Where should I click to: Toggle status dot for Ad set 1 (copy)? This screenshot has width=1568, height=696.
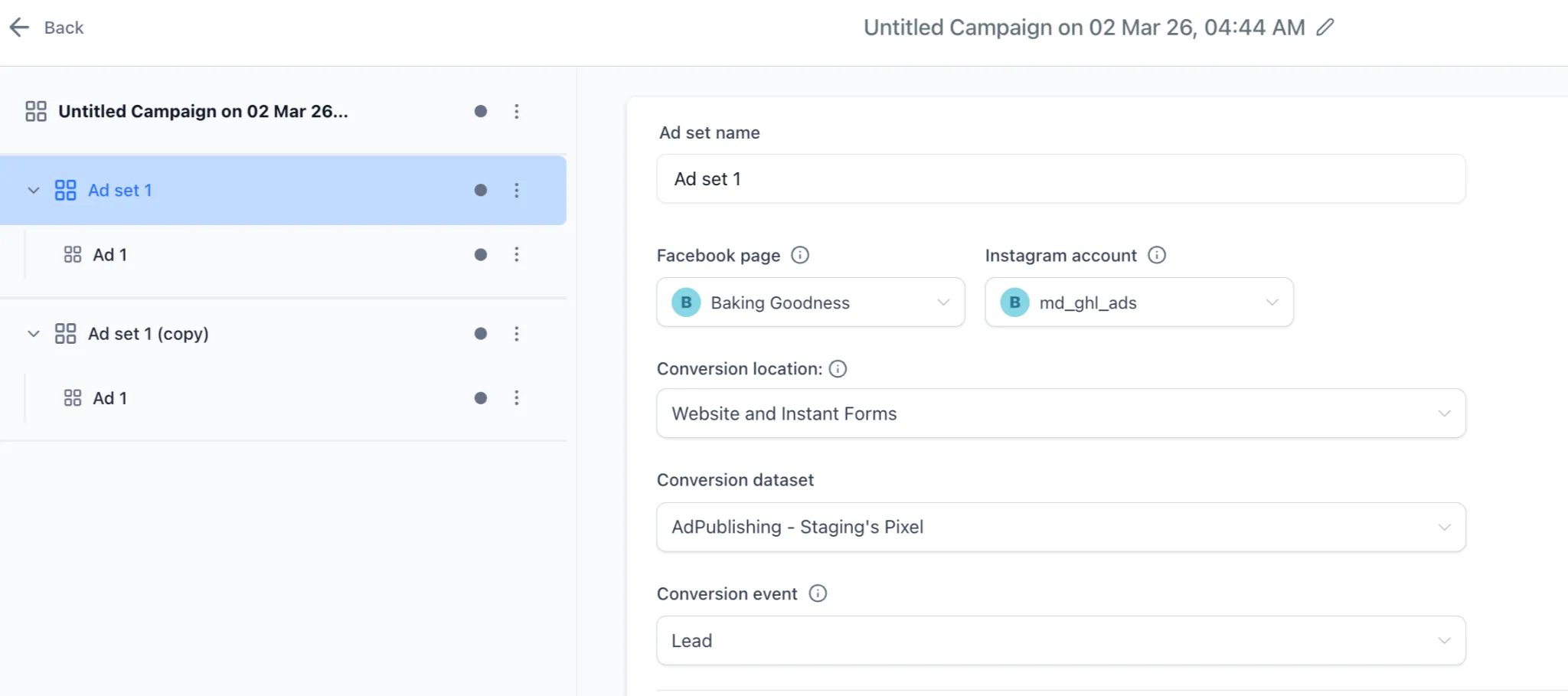[x=481, y=334]
